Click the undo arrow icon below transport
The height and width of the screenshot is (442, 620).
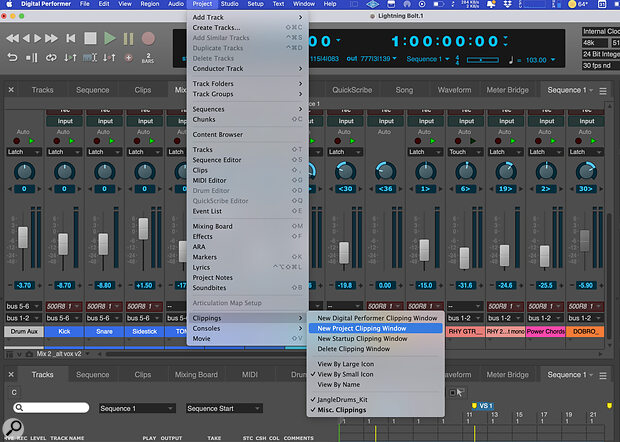(12, 58)
